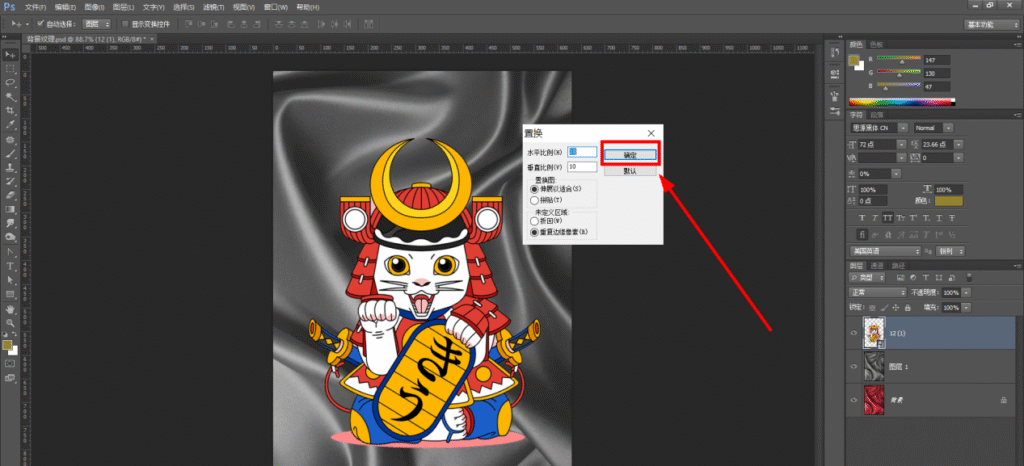Filter layers by shape layer icon
This screenshot has width=1024, height=466.
click(938, 277)
